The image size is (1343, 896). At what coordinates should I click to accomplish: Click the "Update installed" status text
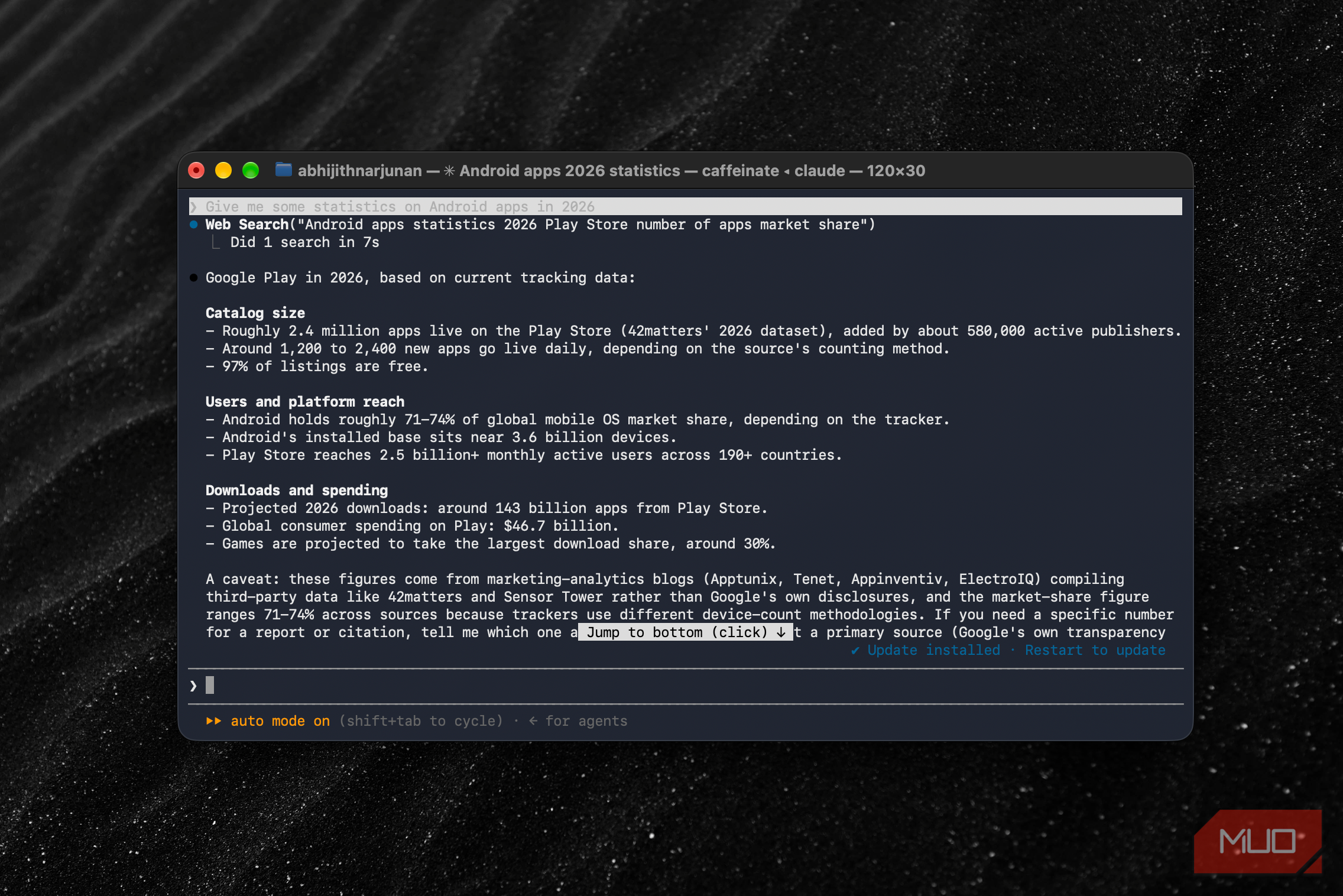click(934, 650)
